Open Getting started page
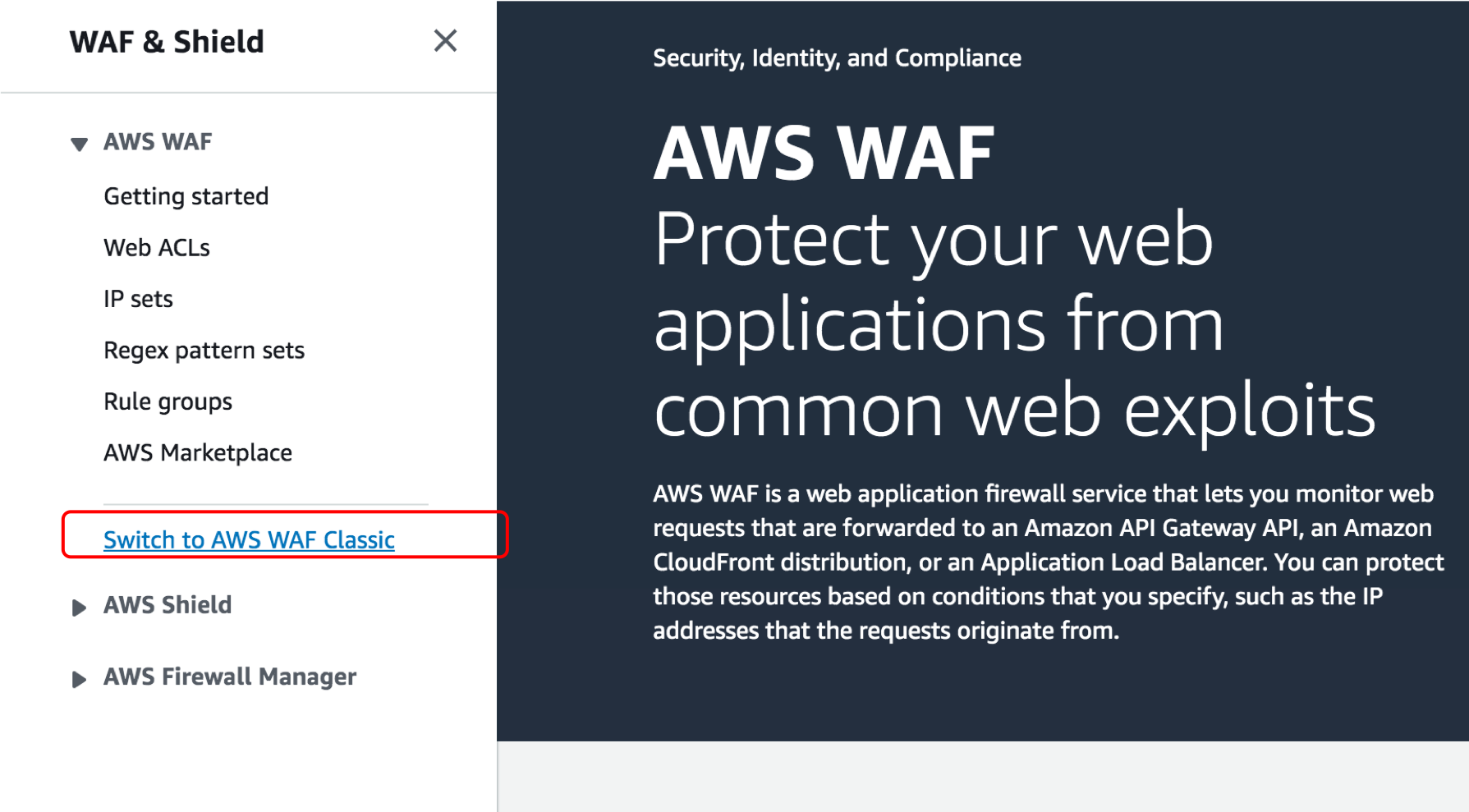The image size is (1469, 812). pos(186,196)
